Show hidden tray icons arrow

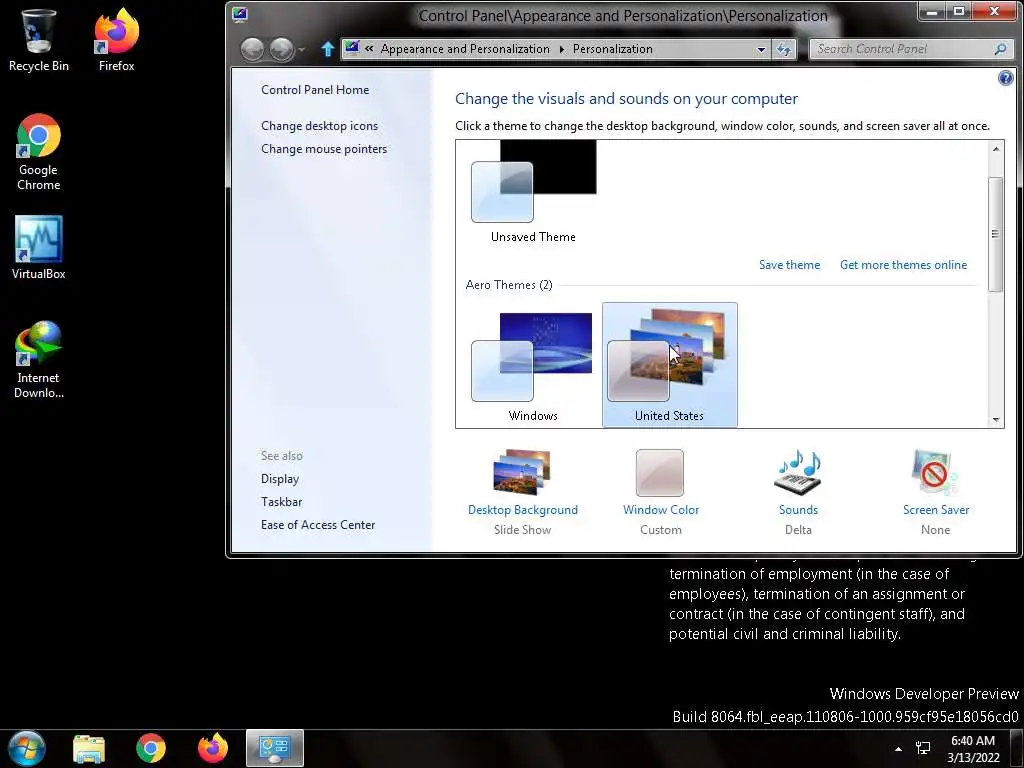pyautogui.click(x=899, y=749)
